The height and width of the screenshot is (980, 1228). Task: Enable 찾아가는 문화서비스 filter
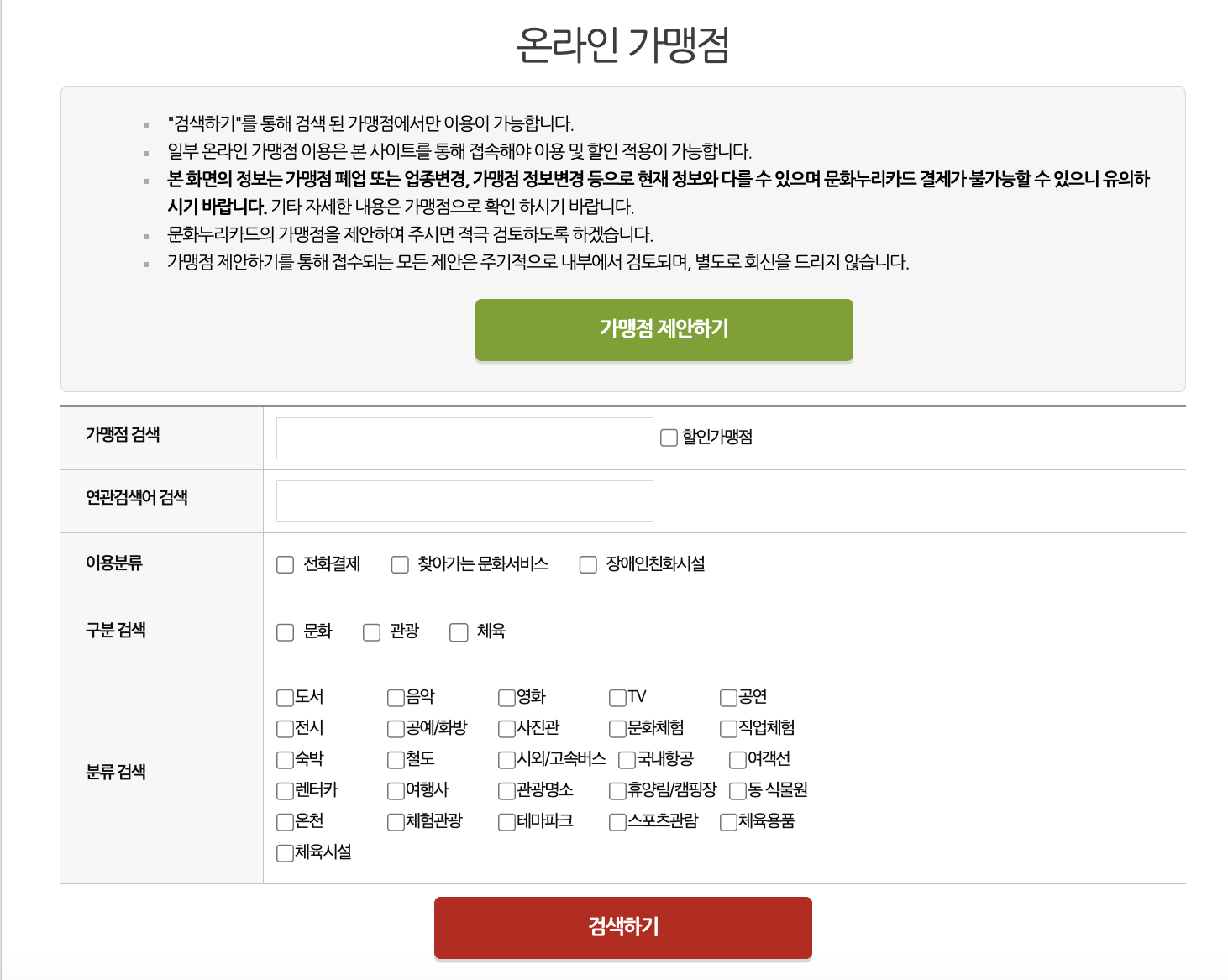point(400,564)
